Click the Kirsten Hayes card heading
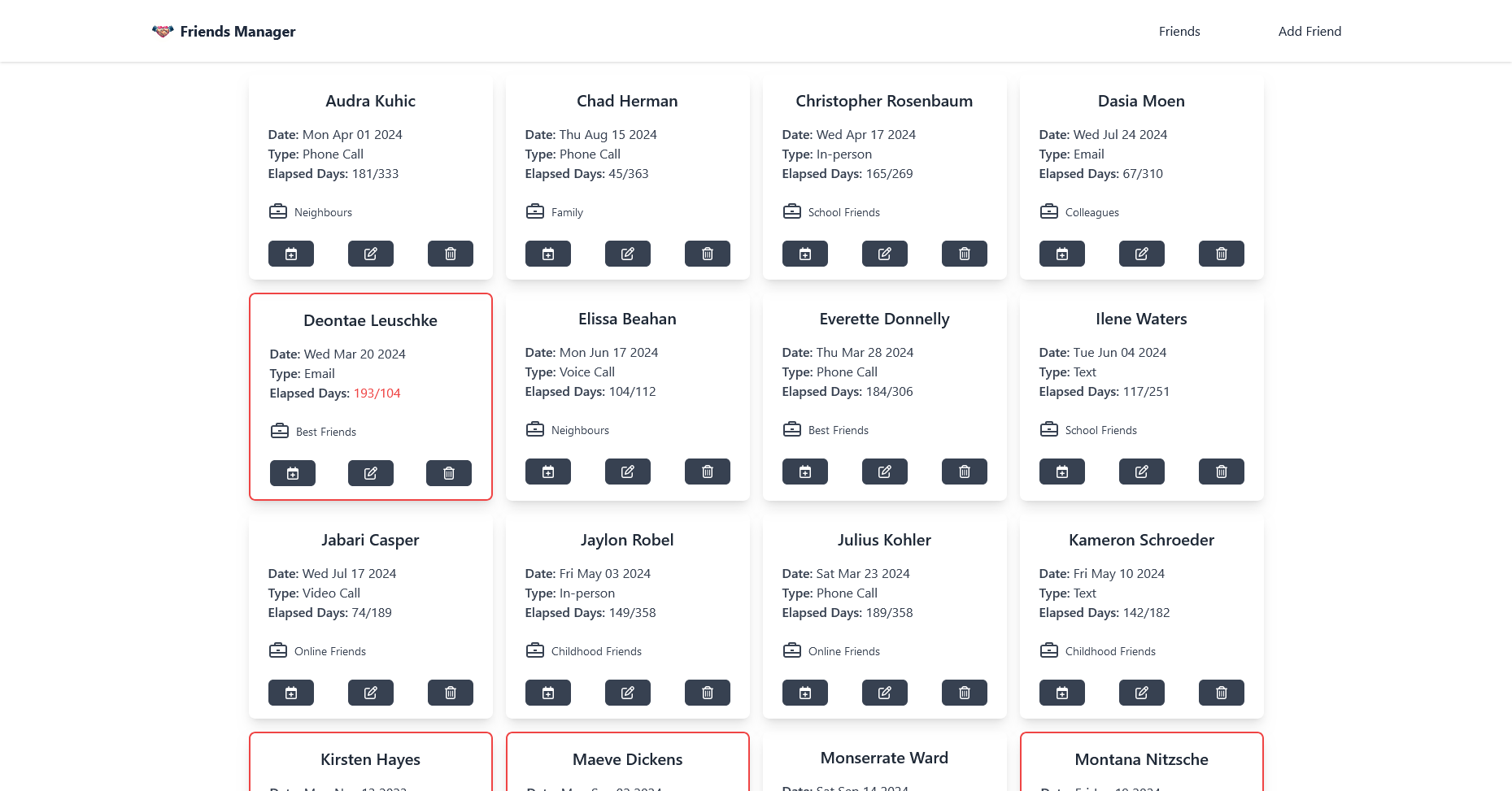 click(370, 759)
